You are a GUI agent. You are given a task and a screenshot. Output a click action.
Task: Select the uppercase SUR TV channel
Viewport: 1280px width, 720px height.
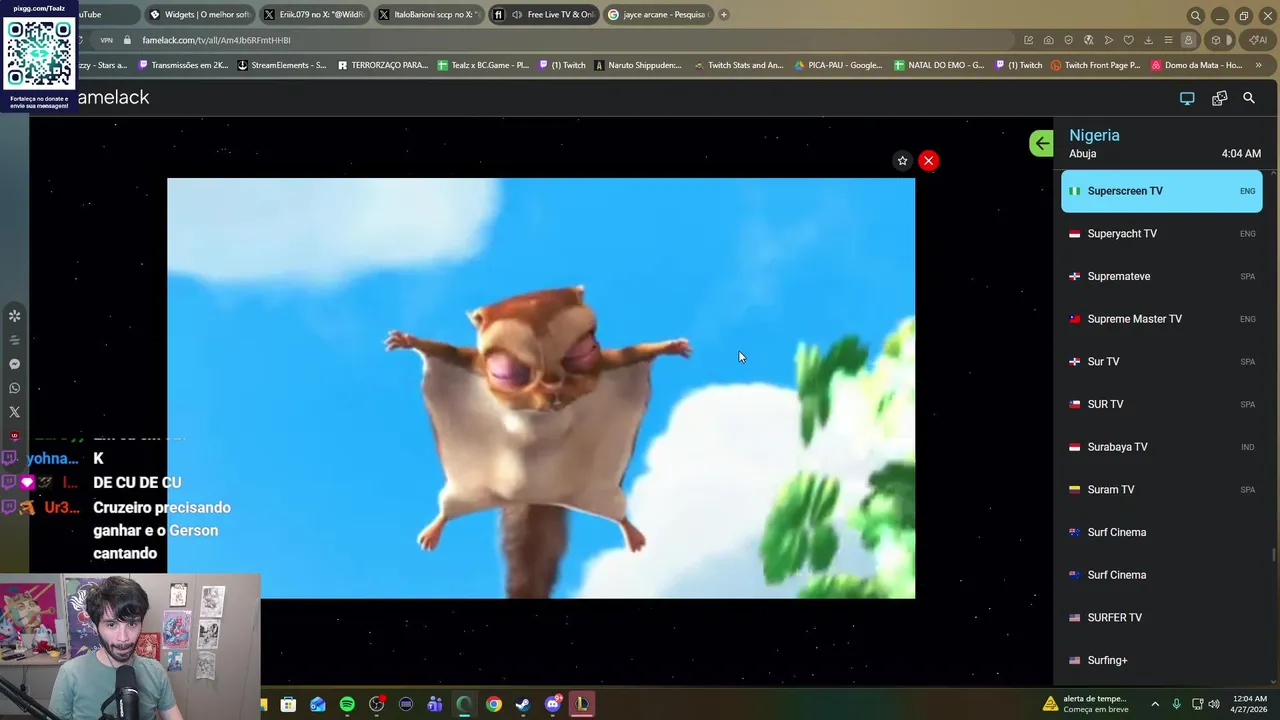pyautogui.click(x=1162, y=404)
